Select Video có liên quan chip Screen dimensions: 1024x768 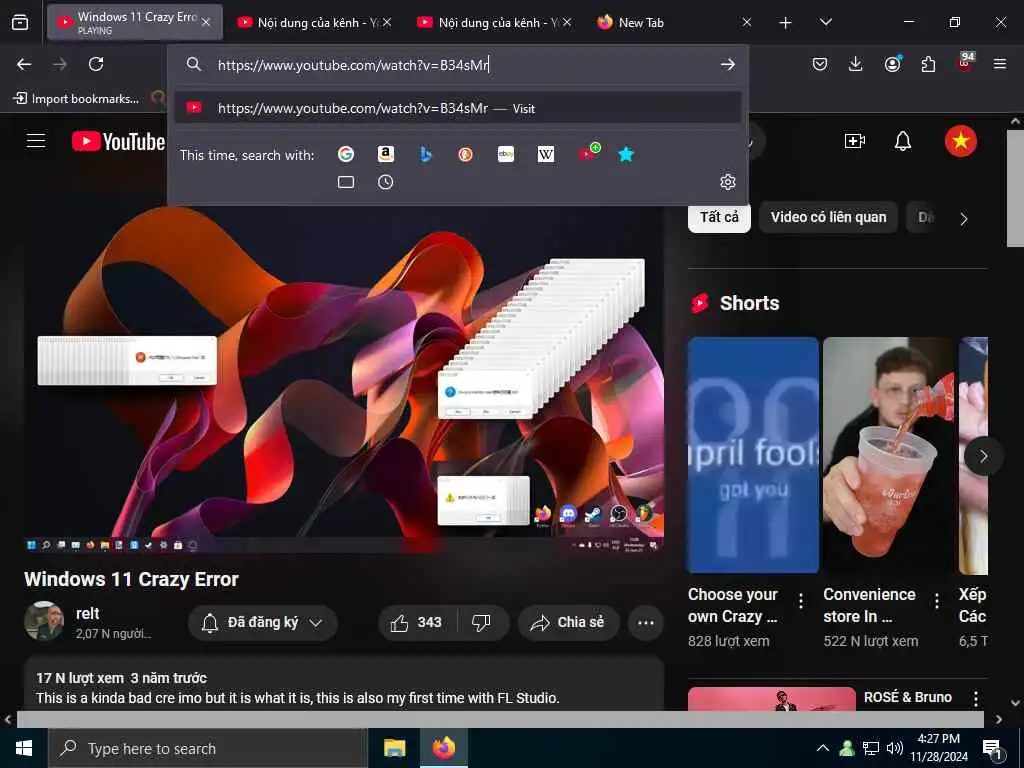click(x=828, y=217)
